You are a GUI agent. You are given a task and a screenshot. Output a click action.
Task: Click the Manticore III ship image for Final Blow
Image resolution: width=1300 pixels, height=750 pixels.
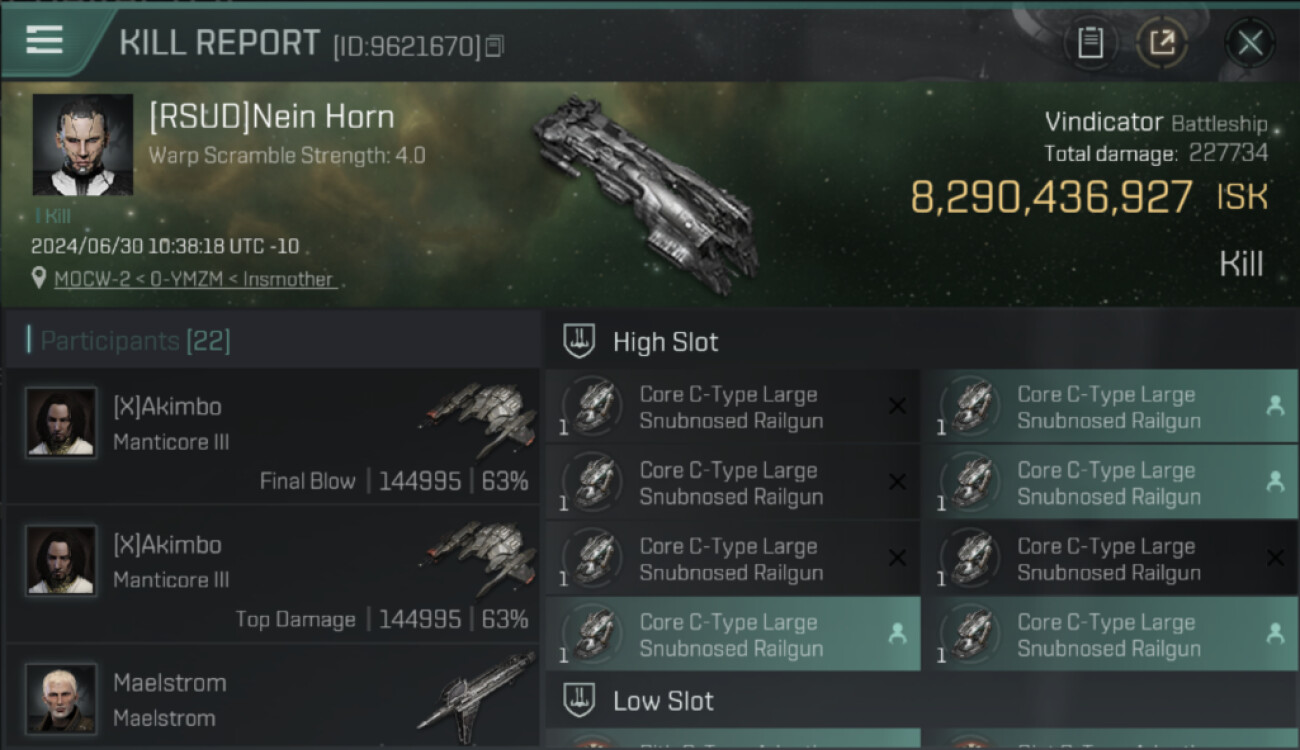coord(477,417)
